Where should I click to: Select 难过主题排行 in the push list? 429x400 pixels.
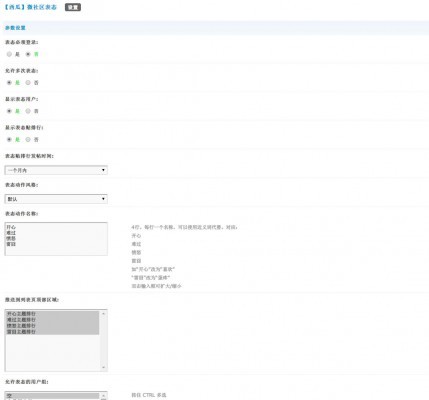point(53,320)
